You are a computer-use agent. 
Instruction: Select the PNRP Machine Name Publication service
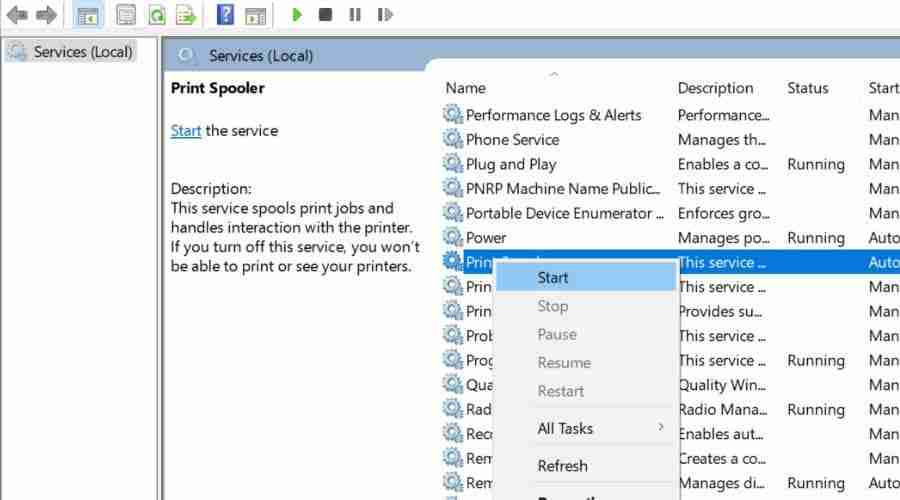(562, 189)
